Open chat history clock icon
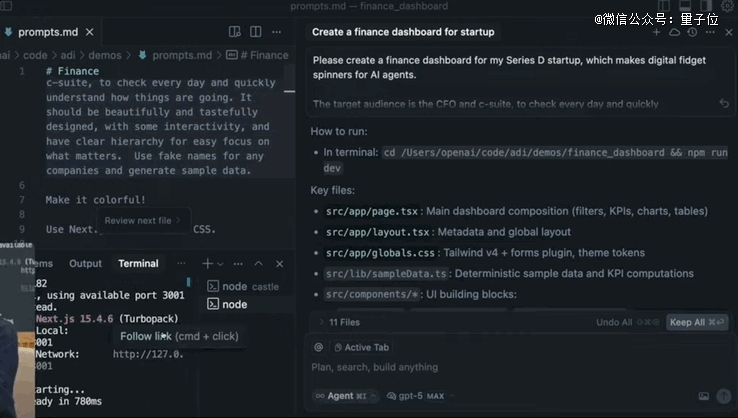This screenshot has width=738, height=418. coord(690,32)
